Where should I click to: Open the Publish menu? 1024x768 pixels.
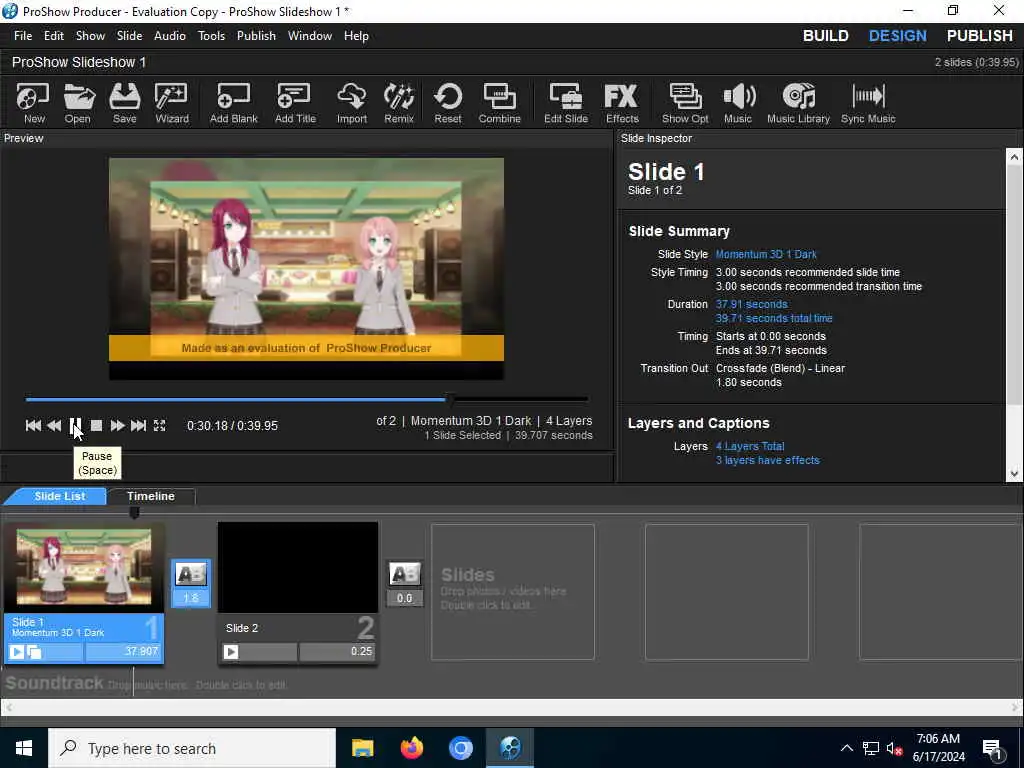coord(256,36)
